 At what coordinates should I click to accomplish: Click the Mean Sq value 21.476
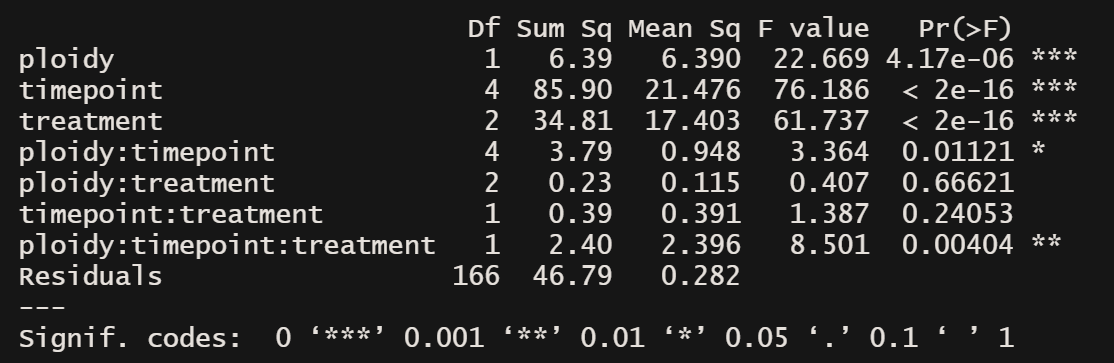pos(693,90)
